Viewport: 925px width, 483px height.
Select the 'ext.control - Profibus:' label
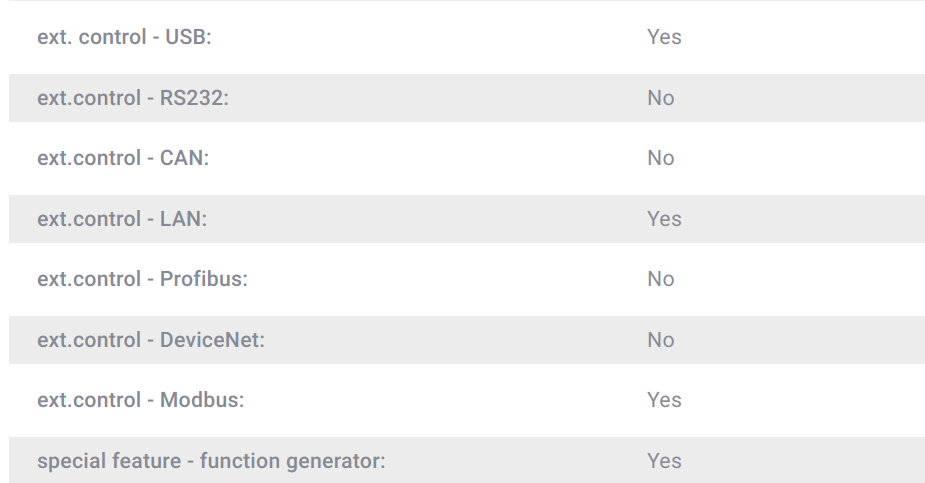[x=142, y=279]
